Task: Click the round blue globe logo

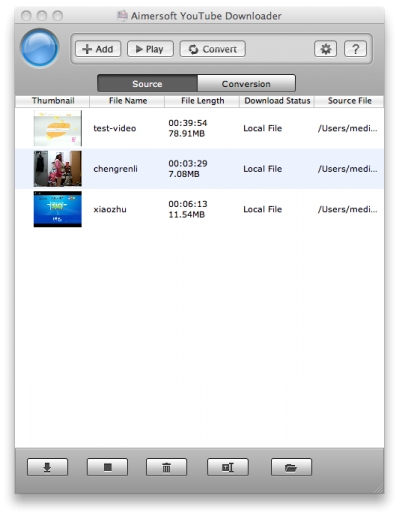Action: [x=40, y=48]
